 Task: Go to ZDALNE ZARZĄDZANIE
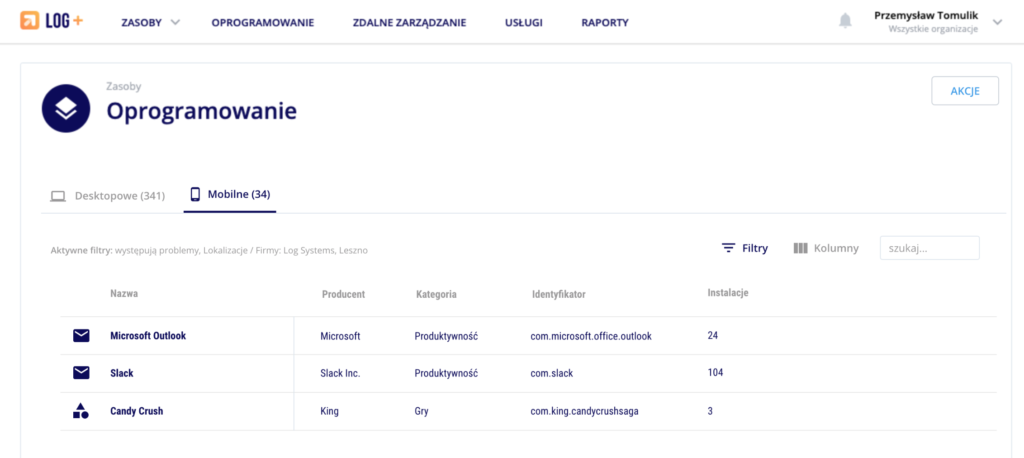[x=409, y=22]
